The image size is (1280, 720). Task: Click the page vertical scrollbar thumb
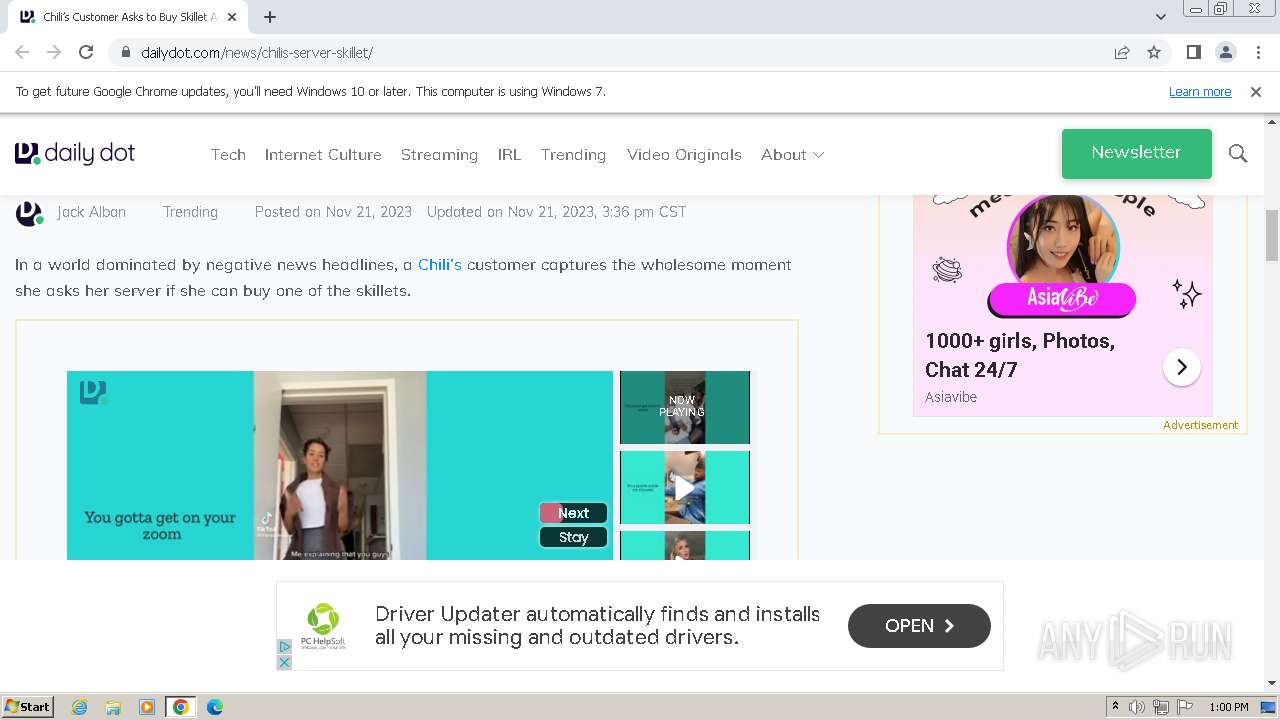(x=1272, y=235)
